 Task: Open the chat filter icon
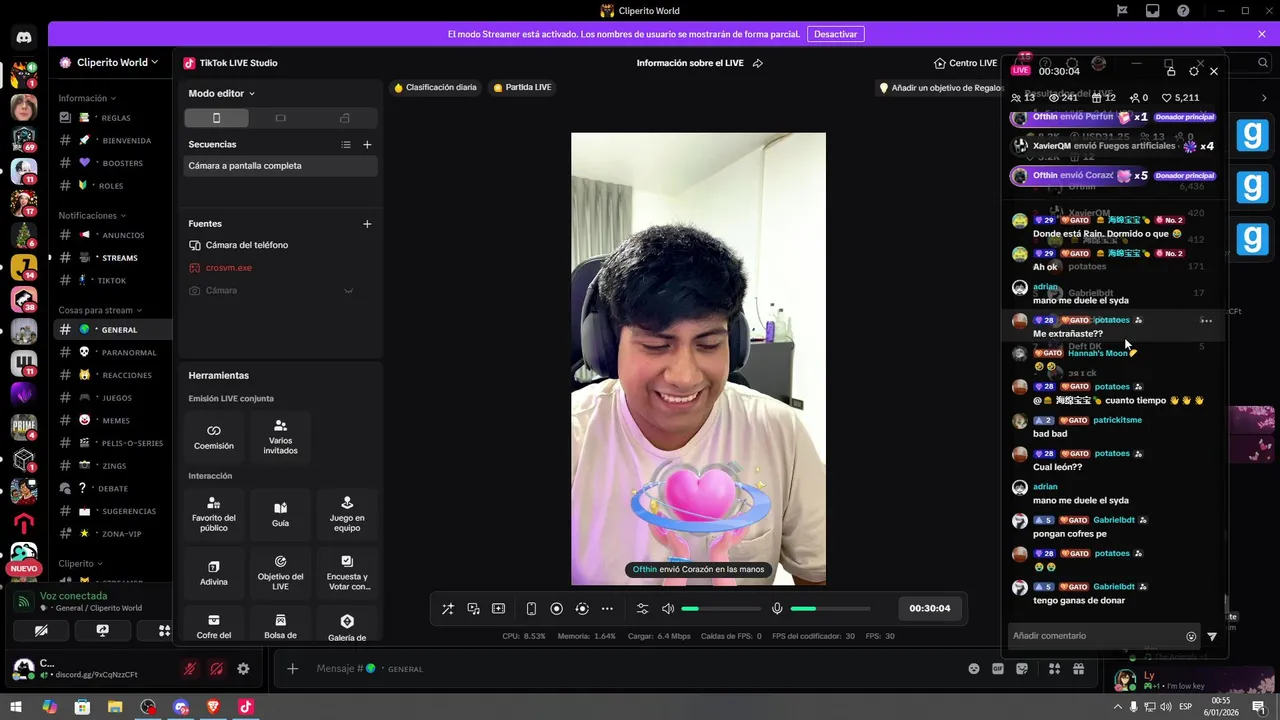(1212, 636)
